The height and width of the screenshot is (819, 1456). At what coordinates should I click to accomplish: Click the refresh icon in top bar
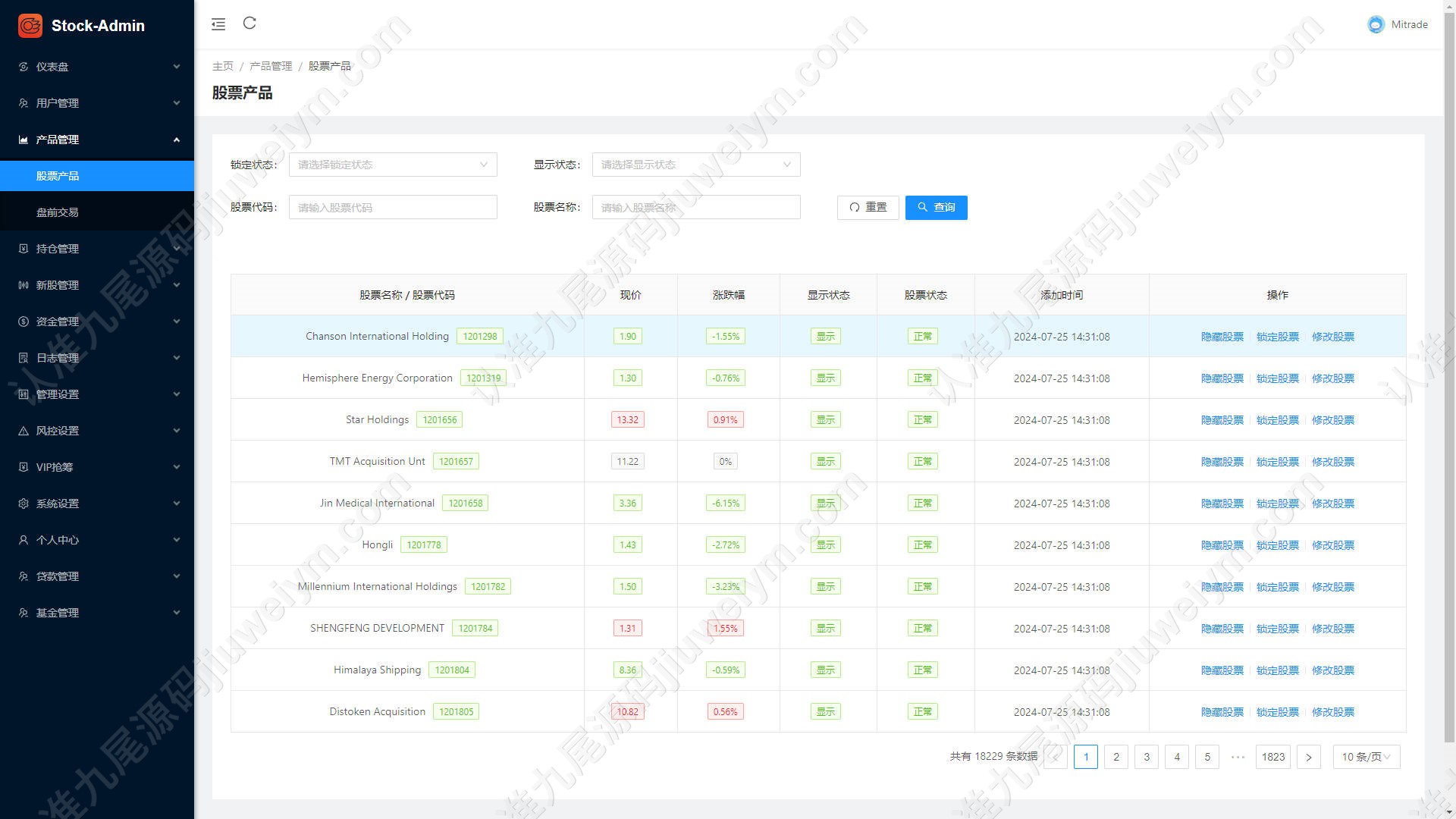click(x=249, y=24)
